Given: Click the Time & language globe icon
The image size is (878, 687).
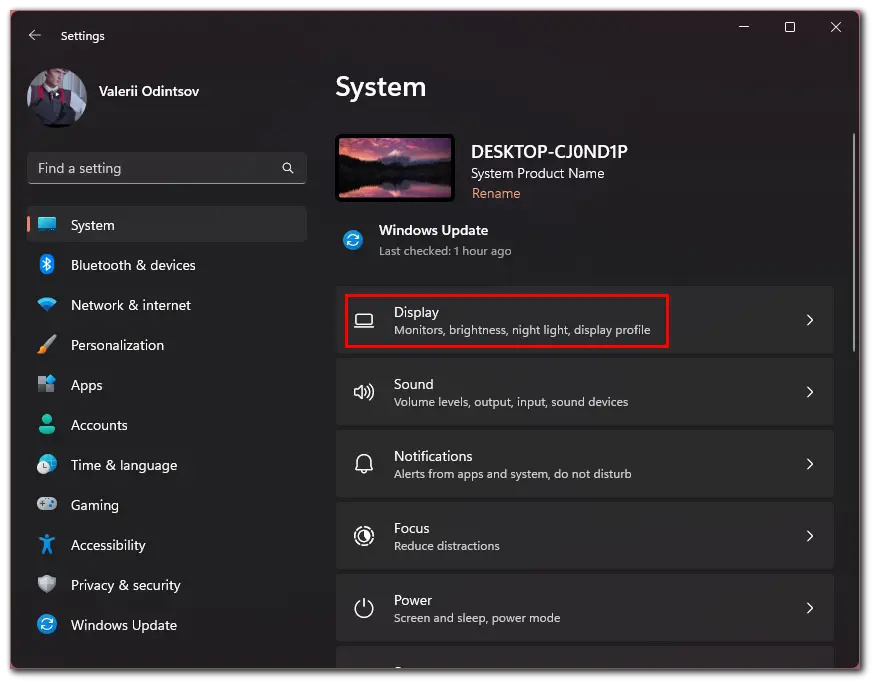Looking at the screenshot, I should point(47,464).
